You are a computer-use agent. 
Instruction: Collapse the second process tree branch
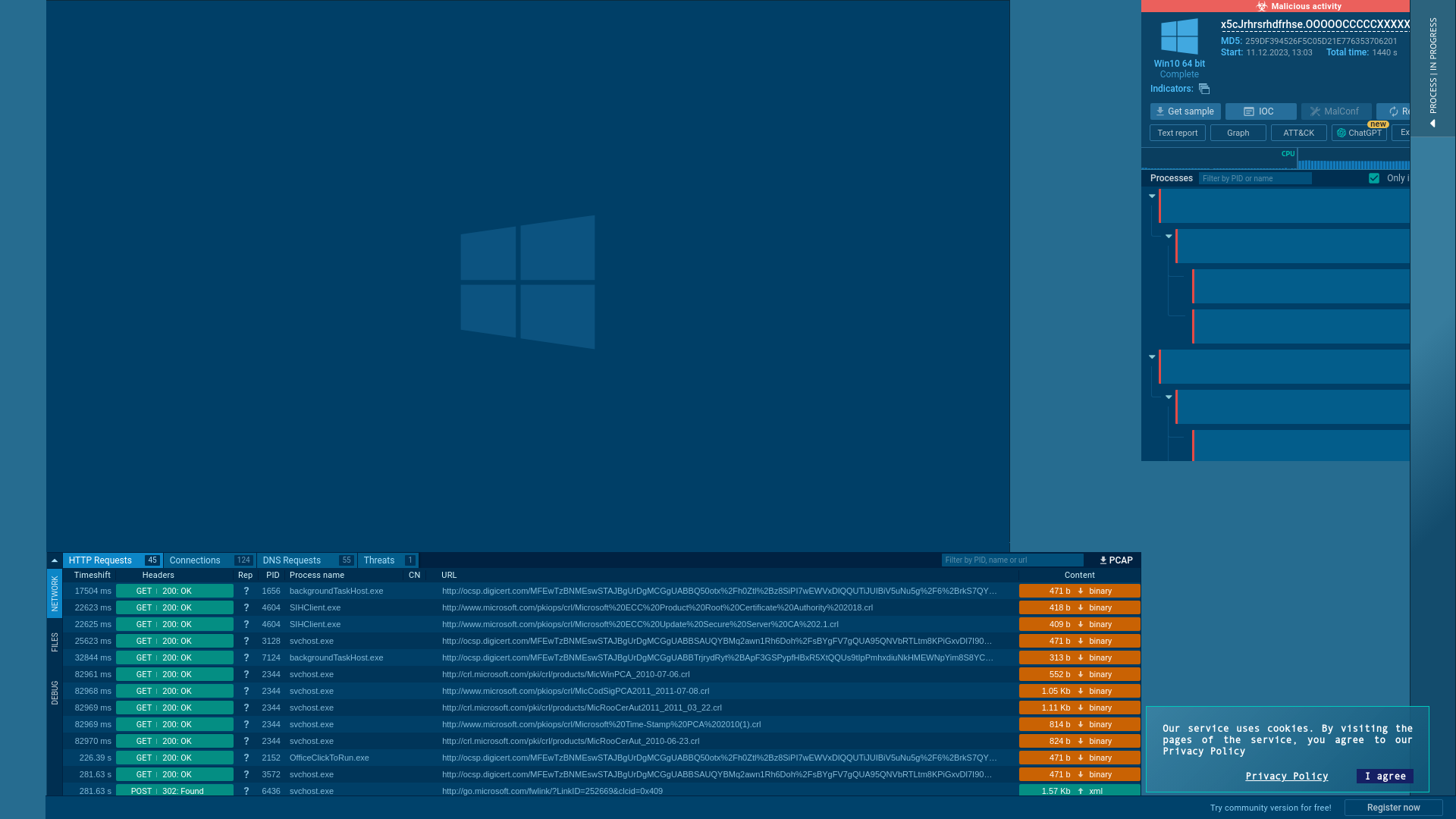coord(1152,356)
